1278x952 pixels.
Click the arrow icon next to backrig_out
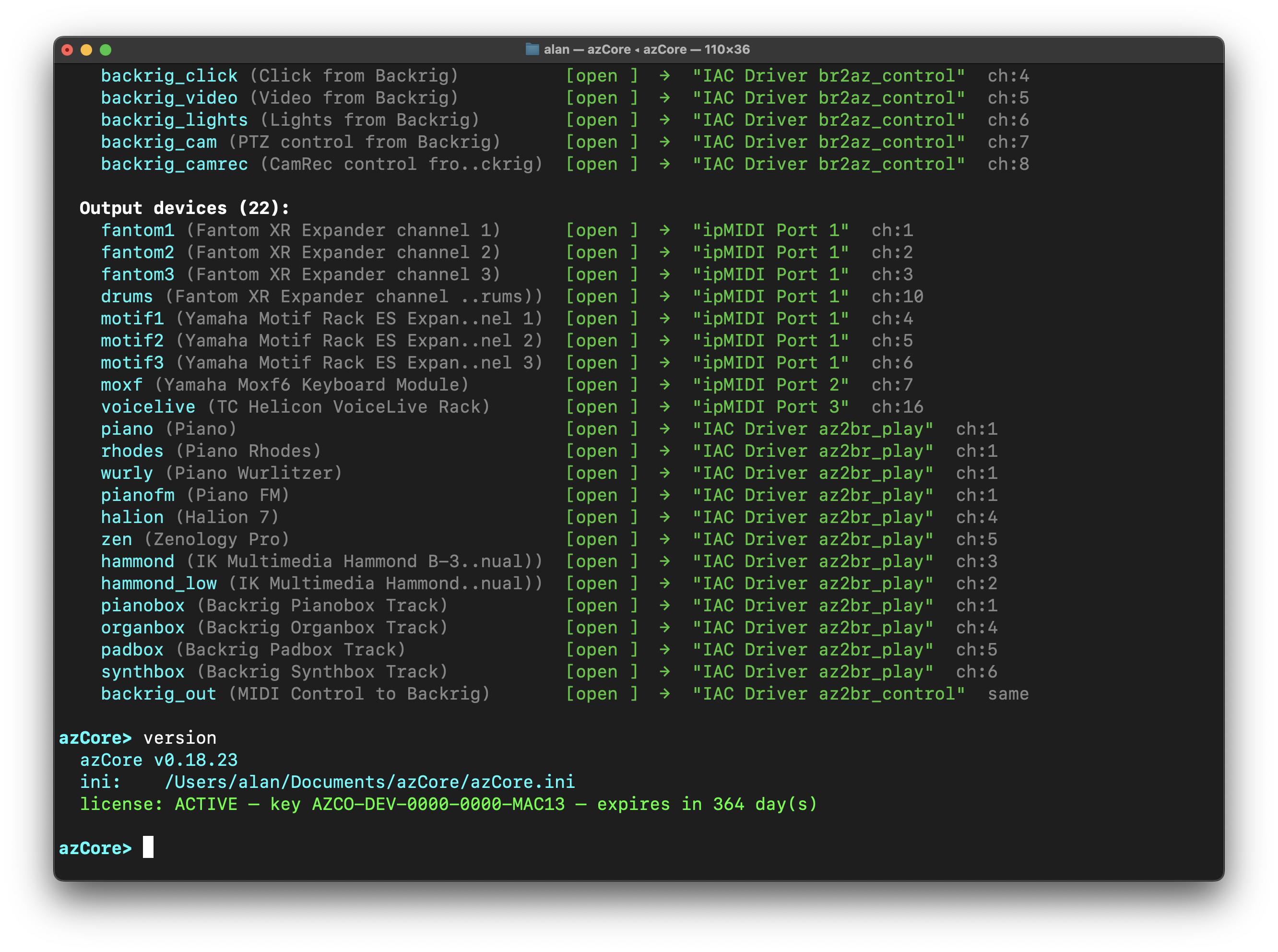tap(665, 694)
